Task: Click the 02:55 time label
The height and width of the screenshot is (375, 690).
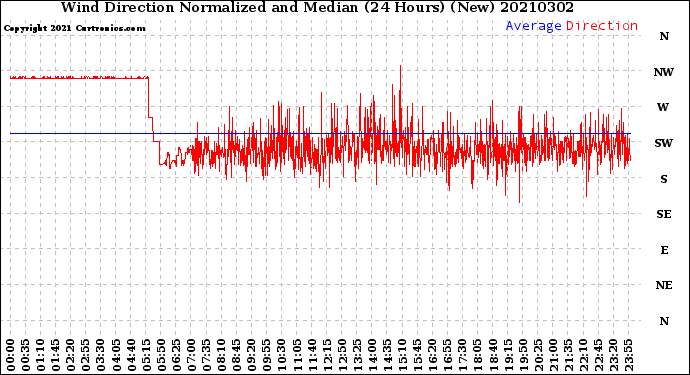Action: click(86, 355)
